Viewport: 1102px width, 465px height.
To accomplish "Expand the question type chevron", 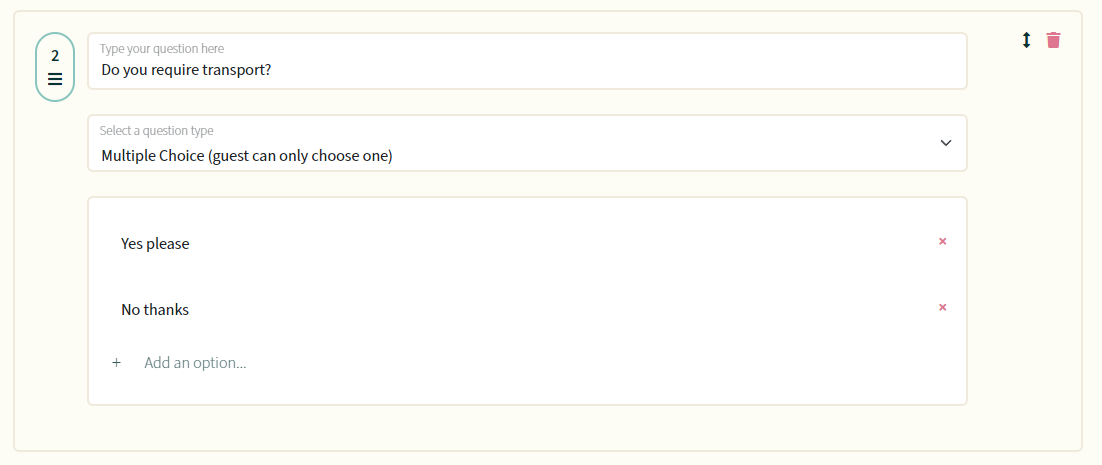I will (x=946, y=143).
